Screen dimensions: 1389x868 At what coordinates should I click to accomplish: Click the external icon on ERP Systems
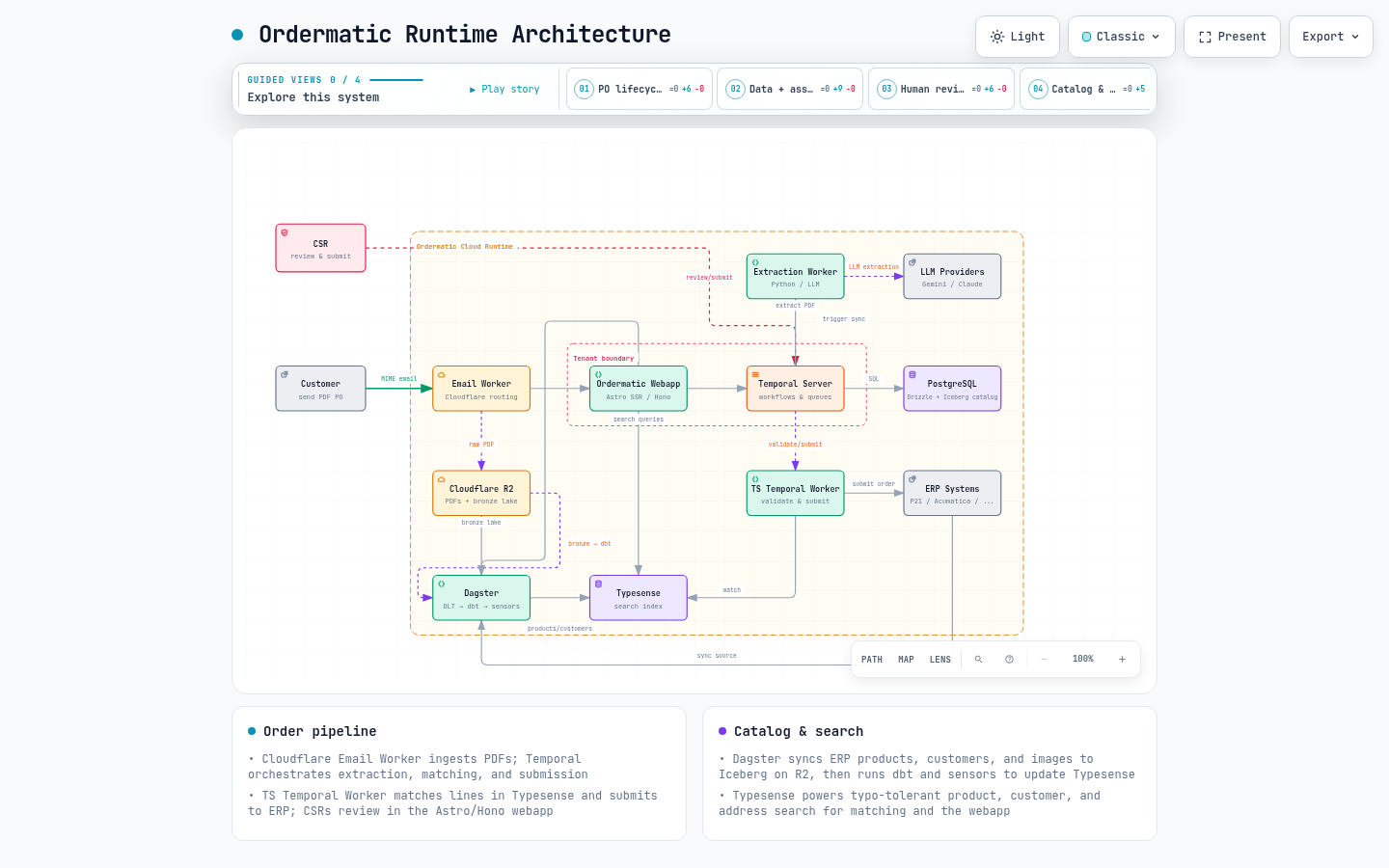tap(912, 479)
